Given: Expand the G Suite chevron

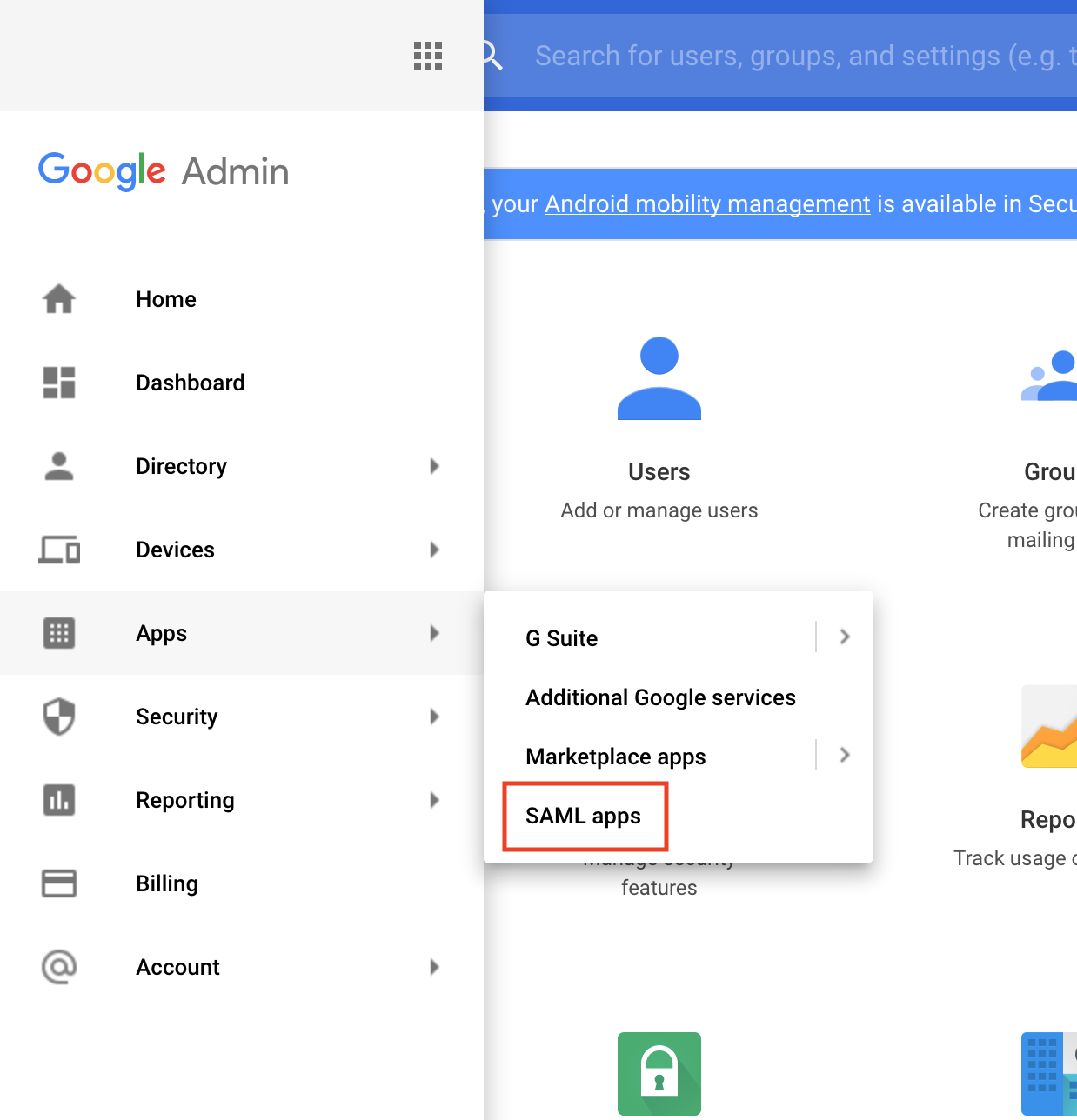Looking at the screenshot, I should [845, 637].
